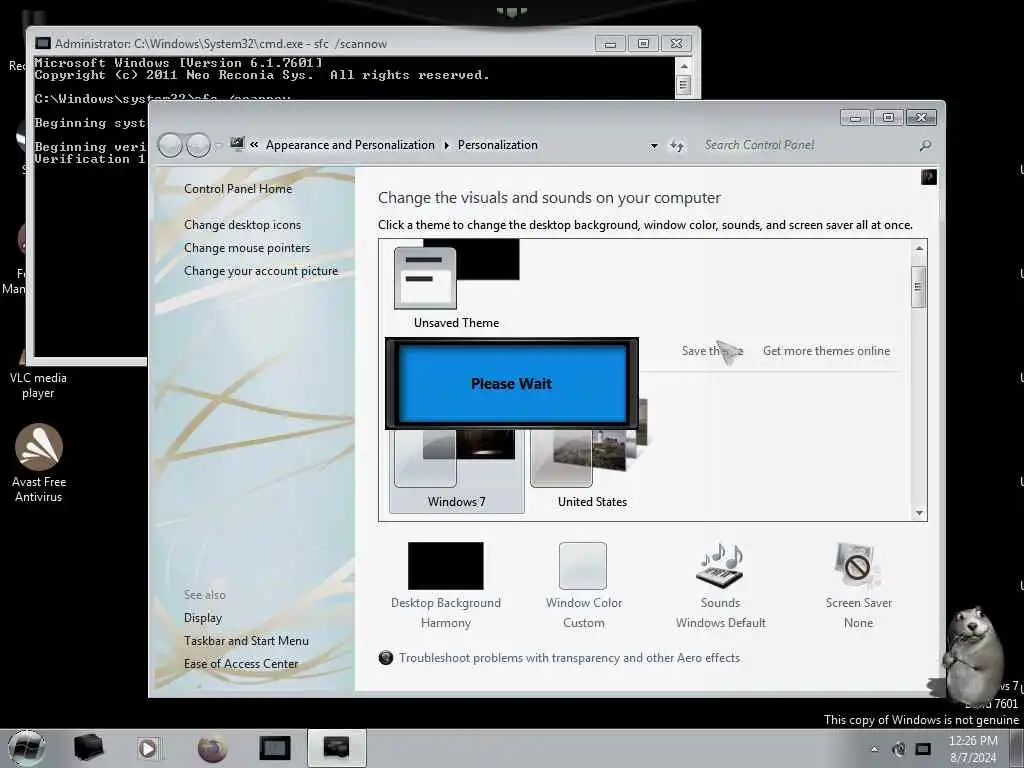
Task: Maximize the cmd.exe window
Action: coord(643,44)
